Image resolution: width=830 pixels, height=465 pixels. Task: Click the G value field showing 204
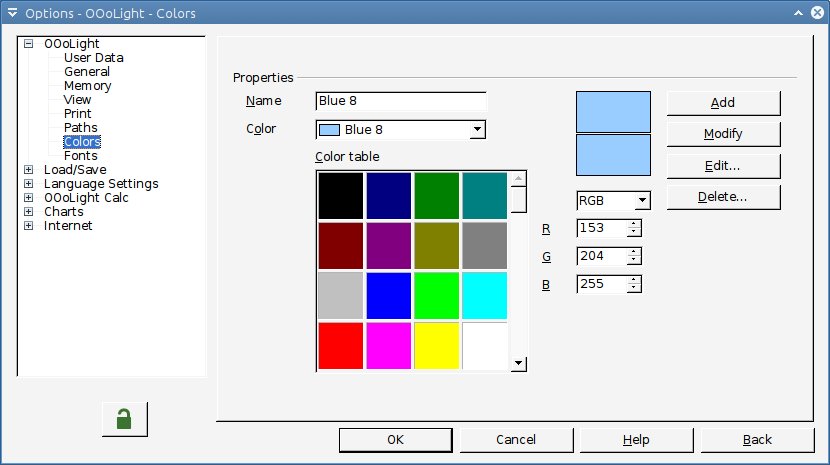click(602, 256)
